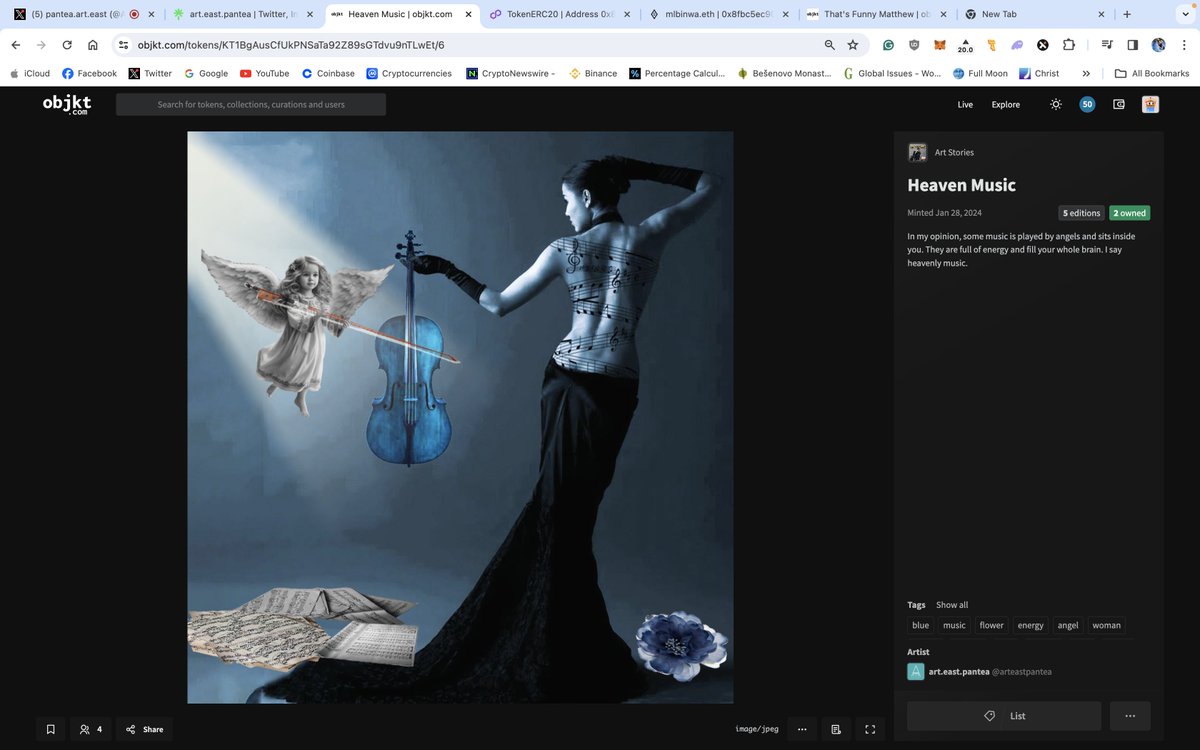This screenshot has width=1200, height=750.
Task: Open the Extensions puzzle-piece menu
Action: click(x=1069, y=45)
